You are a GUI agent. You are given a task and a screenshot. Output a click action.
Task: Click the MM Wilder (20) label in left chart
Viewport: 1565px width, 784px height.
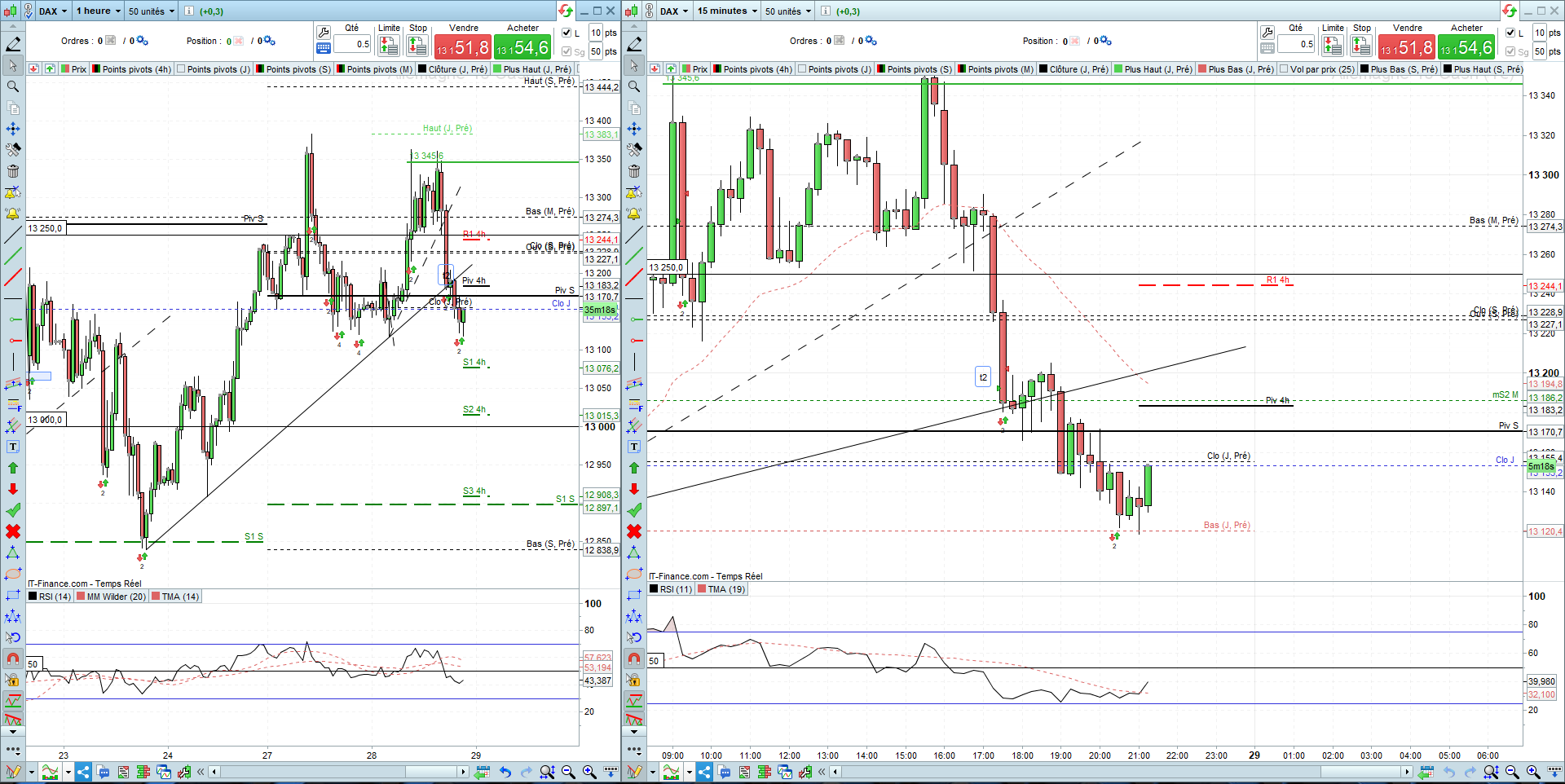point(112,597)
